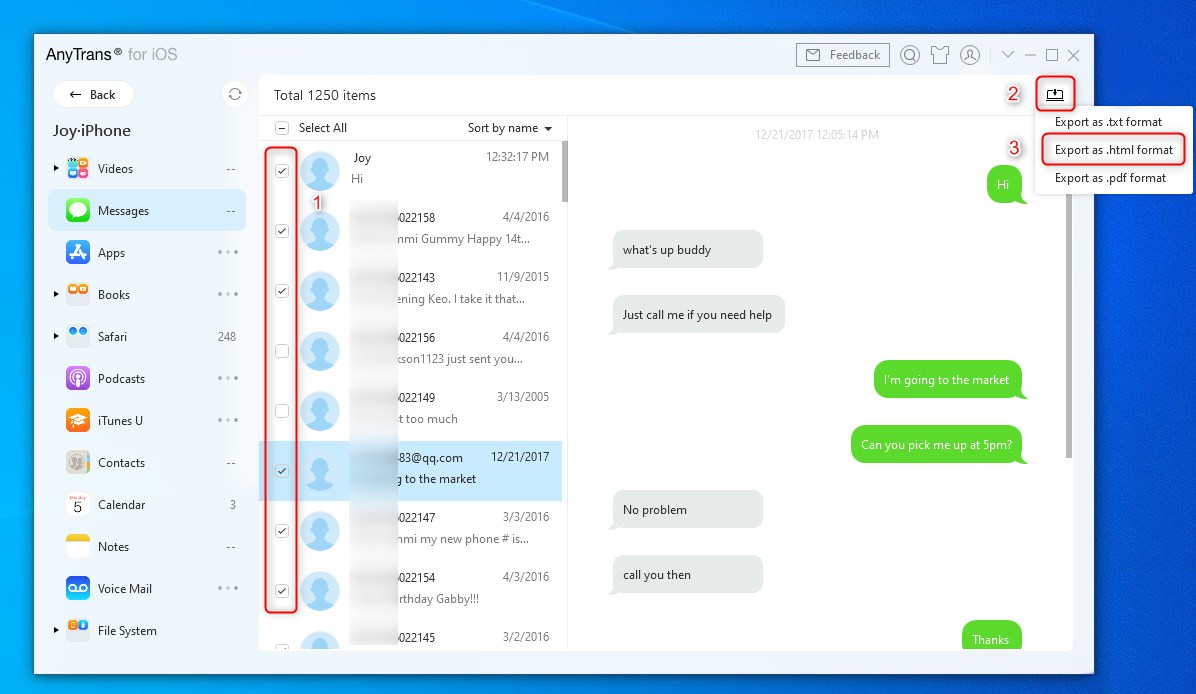Refresh the device data

pos(234,93)
